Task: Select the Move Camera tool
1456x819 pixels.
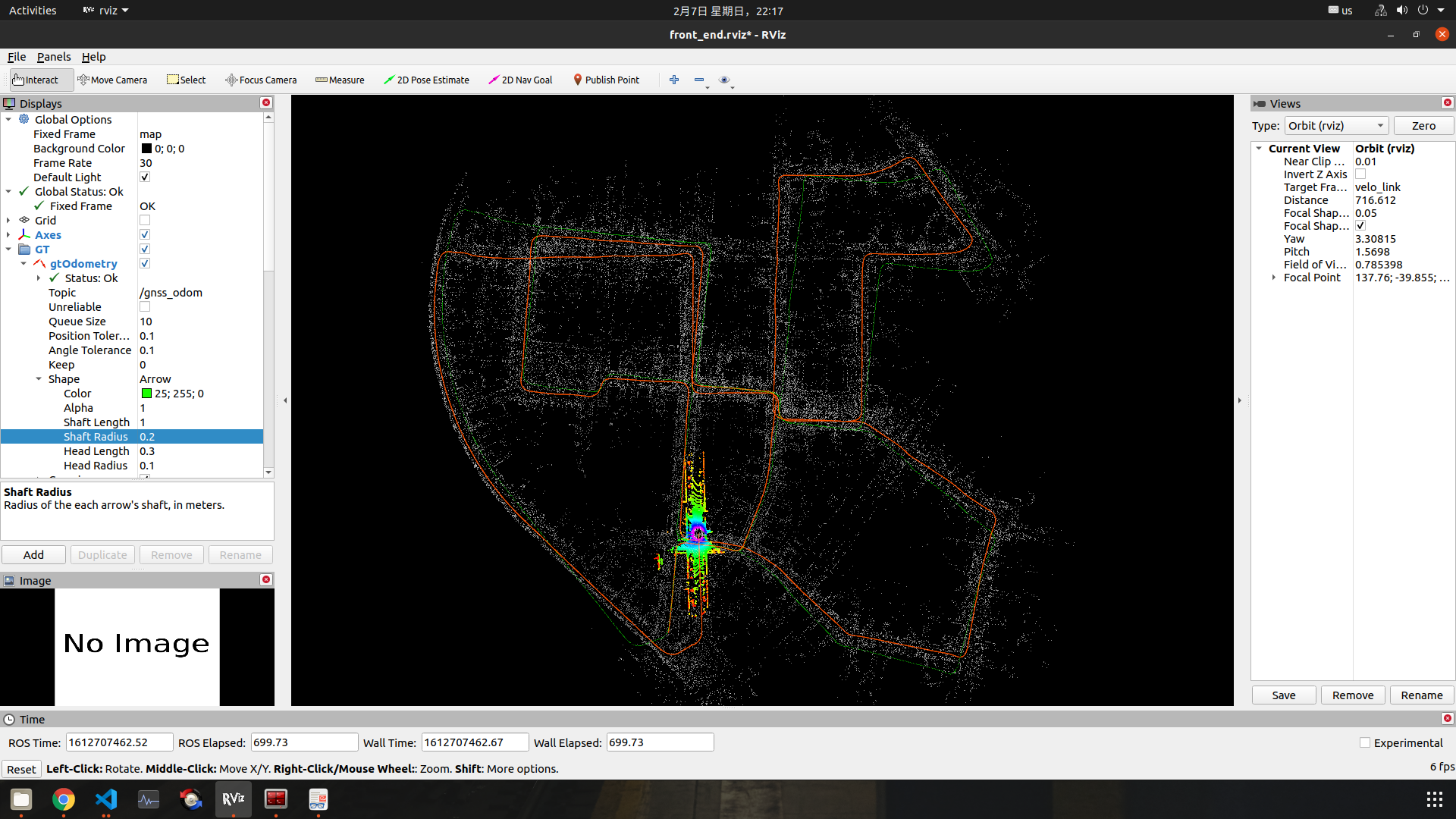Action: [x=112, y=80]
